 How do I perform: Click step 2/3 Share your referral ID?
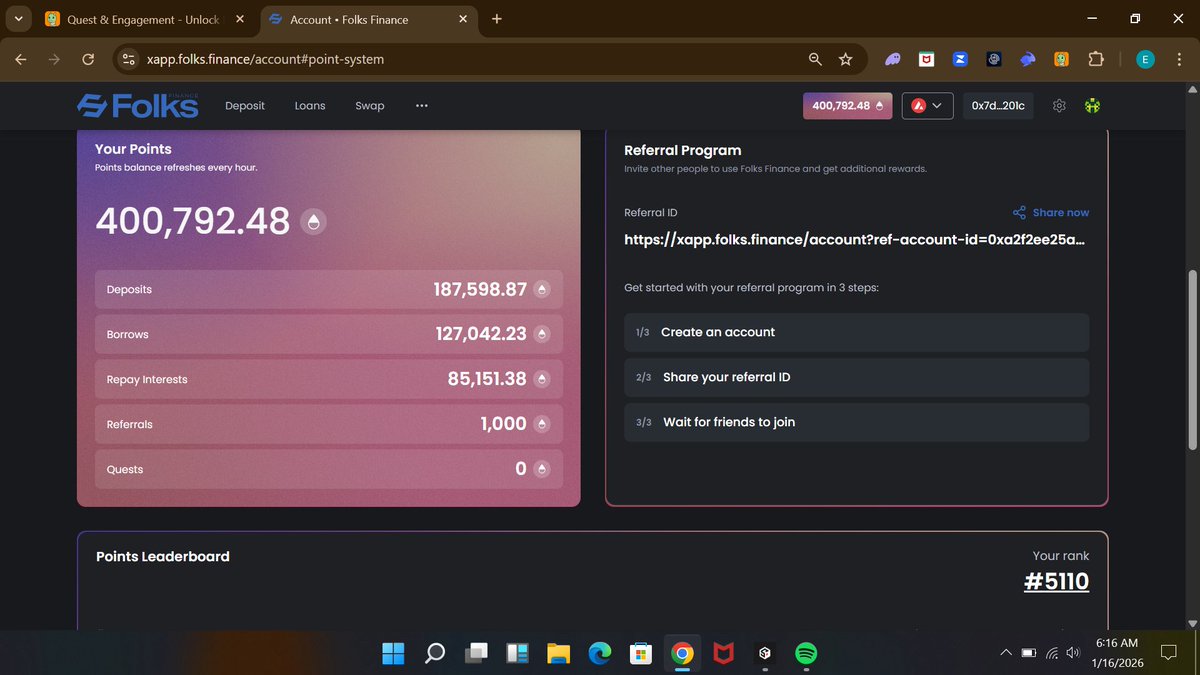pos(857,377)
